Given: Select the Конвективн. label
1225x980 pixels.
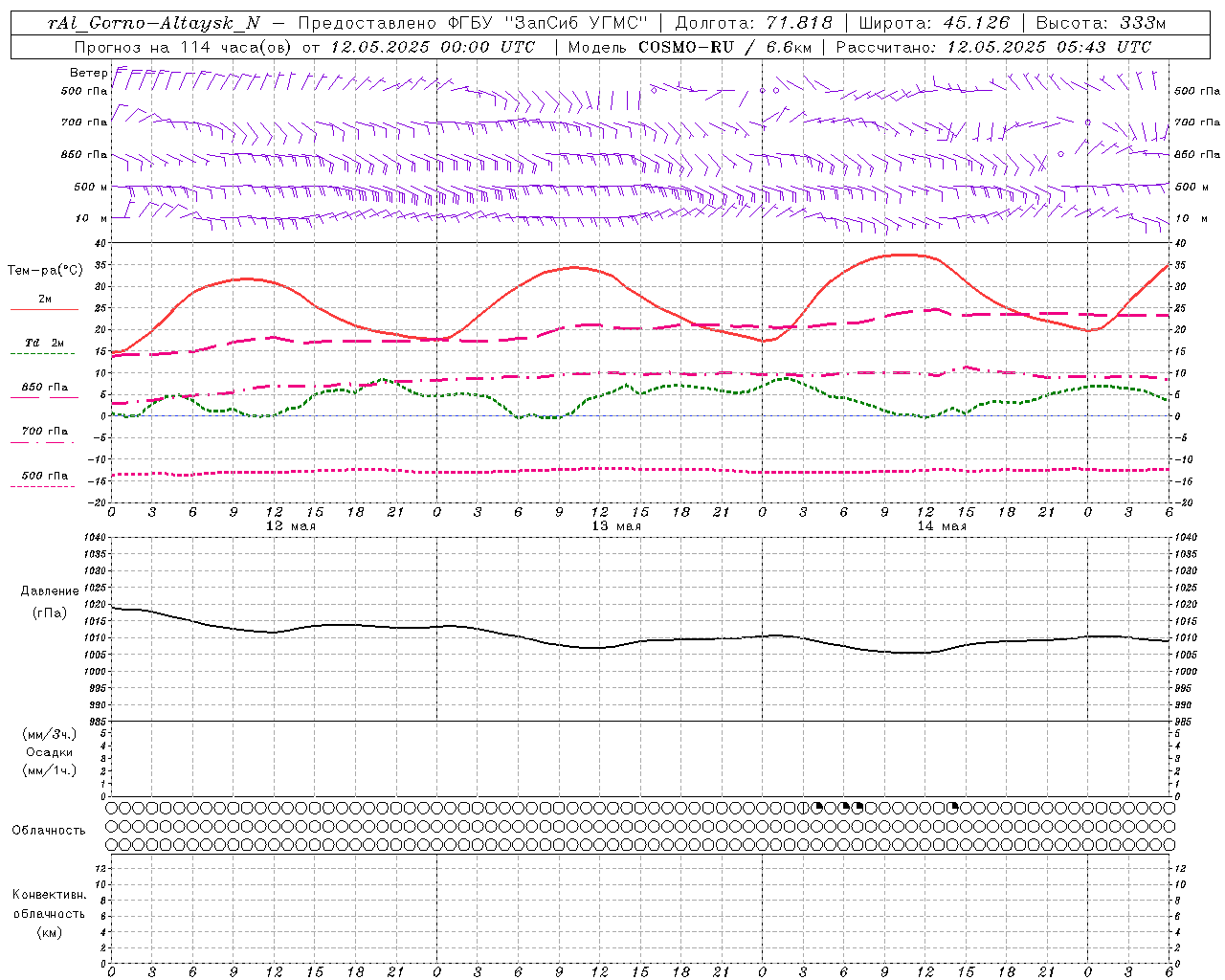Looking at the screenshot, I should (49, 895).
